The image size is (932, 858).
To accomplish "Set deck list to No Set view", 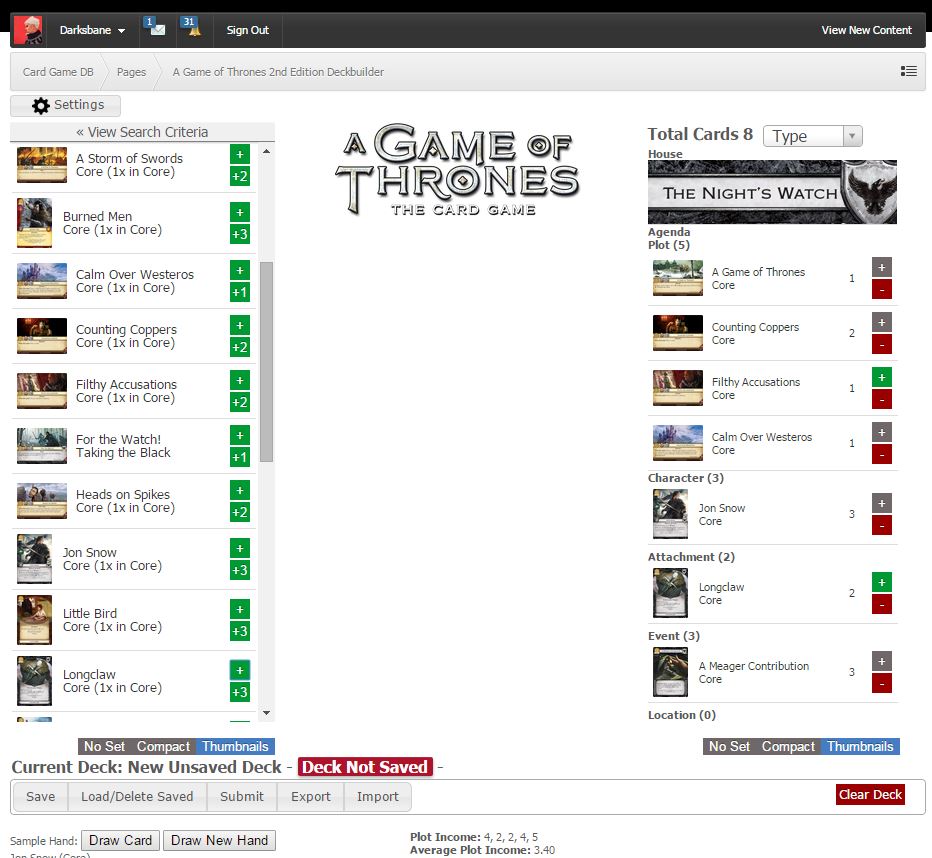I will click(729, 746).
